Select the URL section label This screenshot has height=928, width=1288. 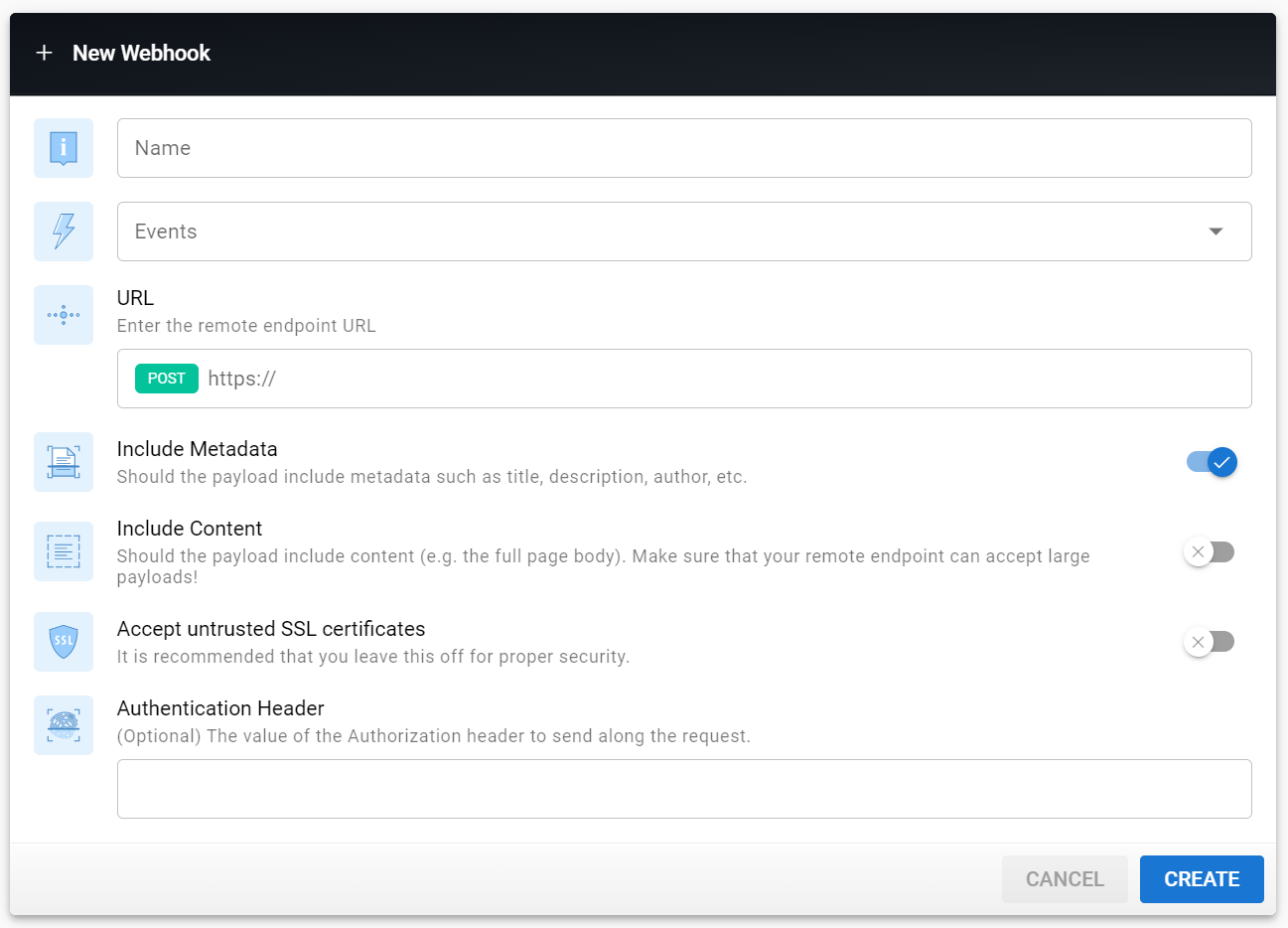[x=134, y=297]
